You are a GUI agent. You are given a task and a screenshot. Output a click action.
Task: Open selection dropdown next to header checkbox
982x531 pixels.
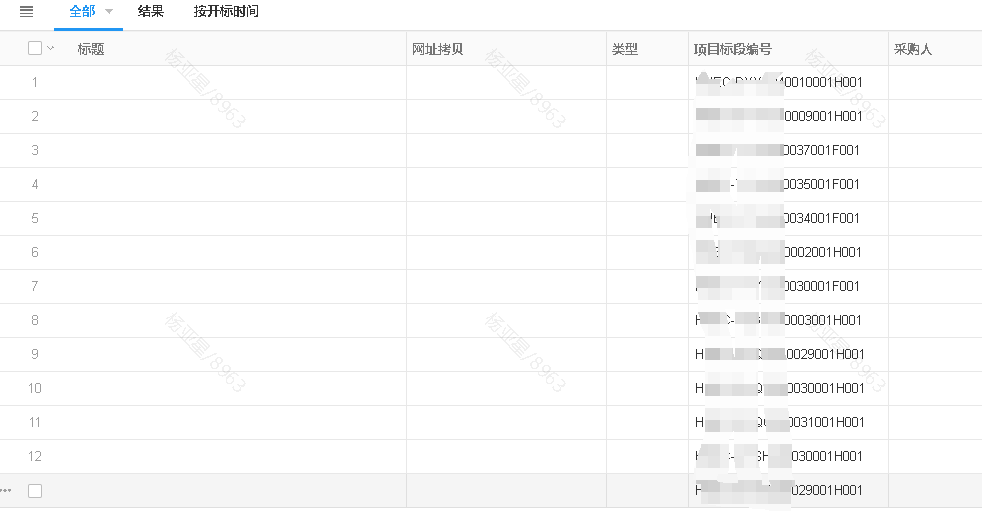coord(51,48)
